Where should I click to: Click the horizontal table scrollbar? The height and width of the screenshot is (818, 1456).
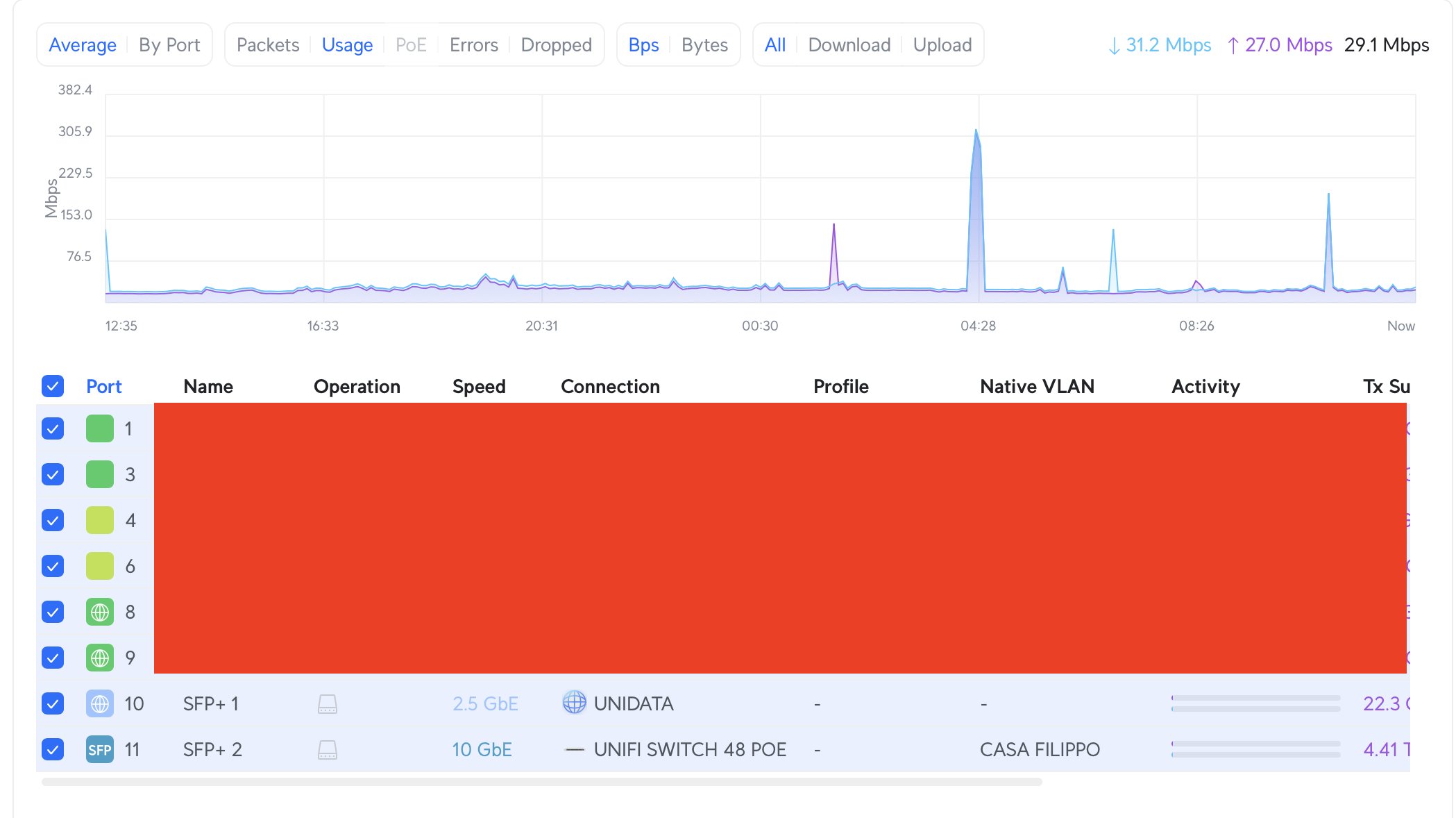[541, 782]
